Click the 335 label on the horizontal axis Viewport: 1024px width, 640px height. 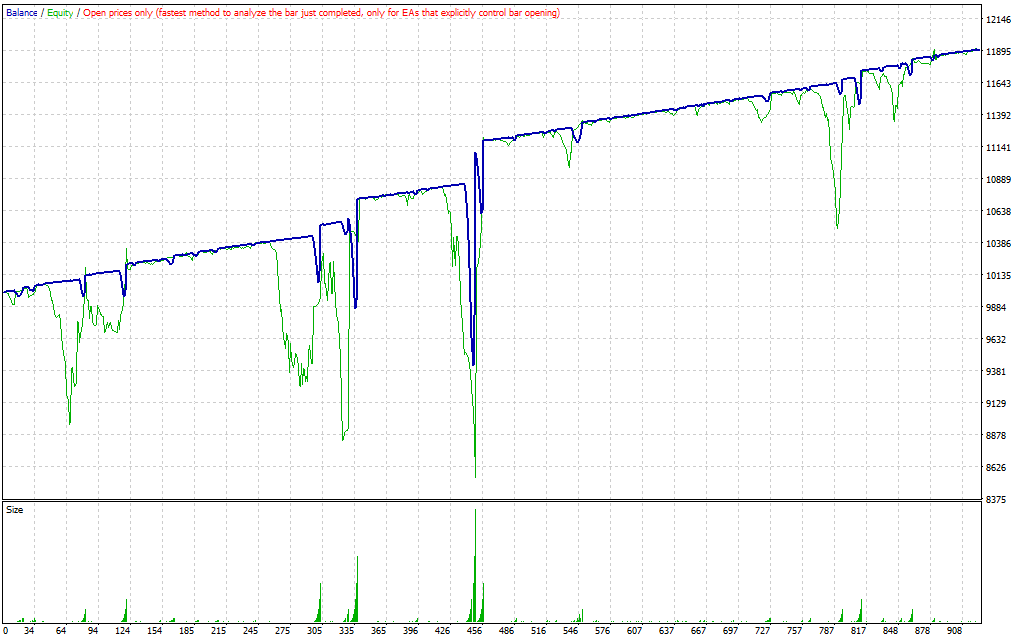pos(348,632)
